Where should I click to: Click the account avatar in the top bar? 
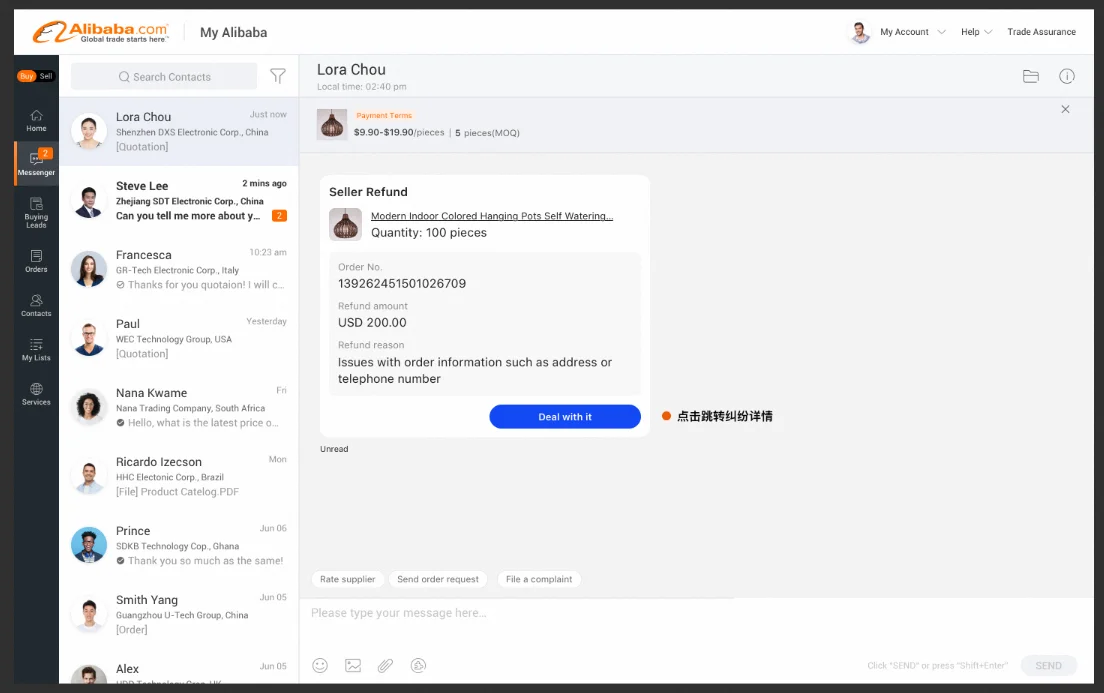coord(859,32)
